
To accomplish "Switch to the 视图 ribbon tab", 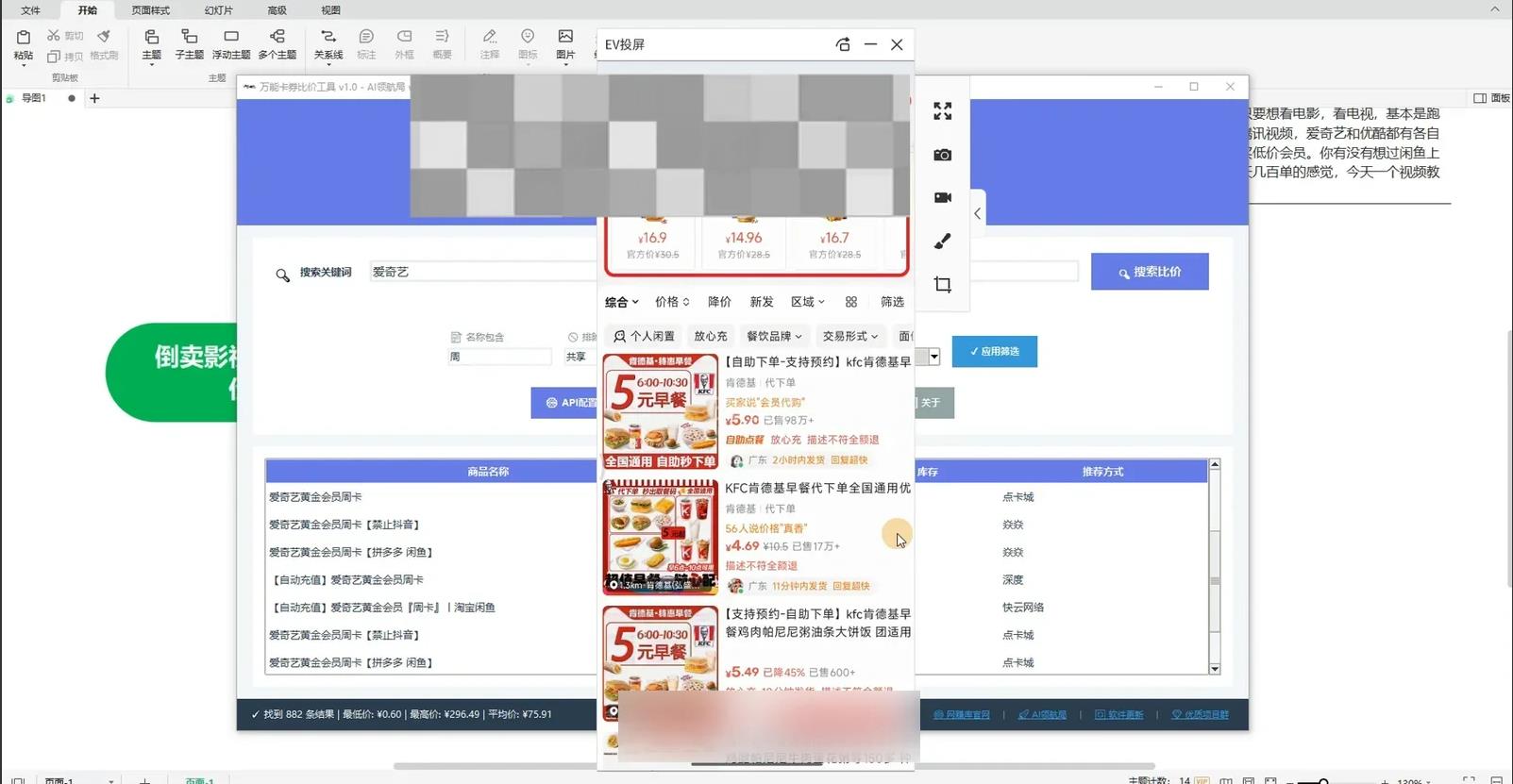I will coord(330,10).
